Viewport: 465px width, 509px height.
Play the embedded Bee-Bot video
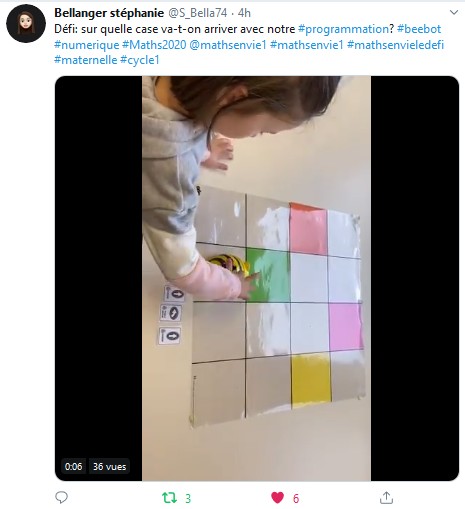(257, 278)
